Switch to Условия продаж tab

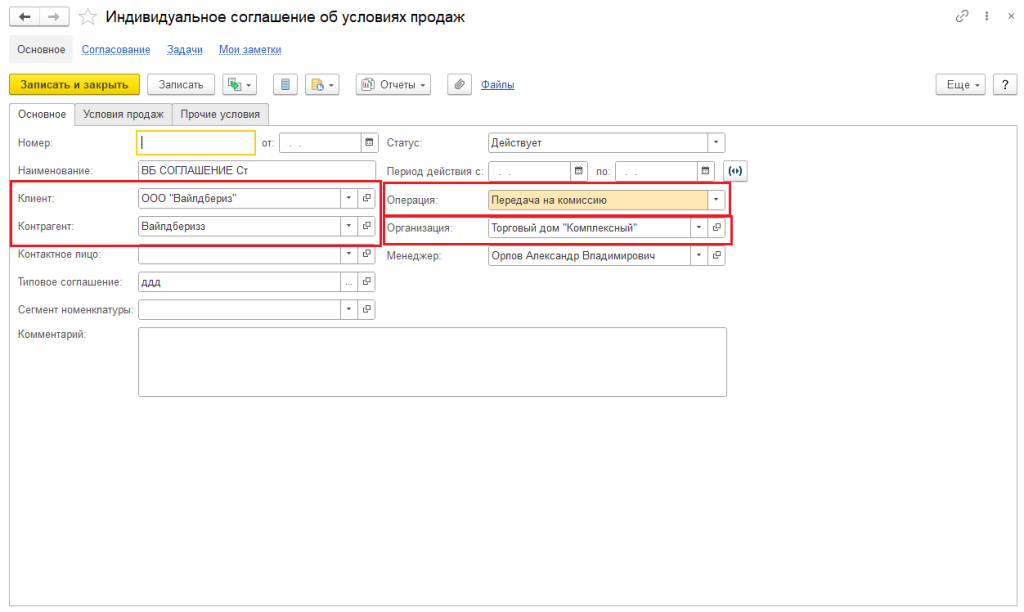pos(123,114)
